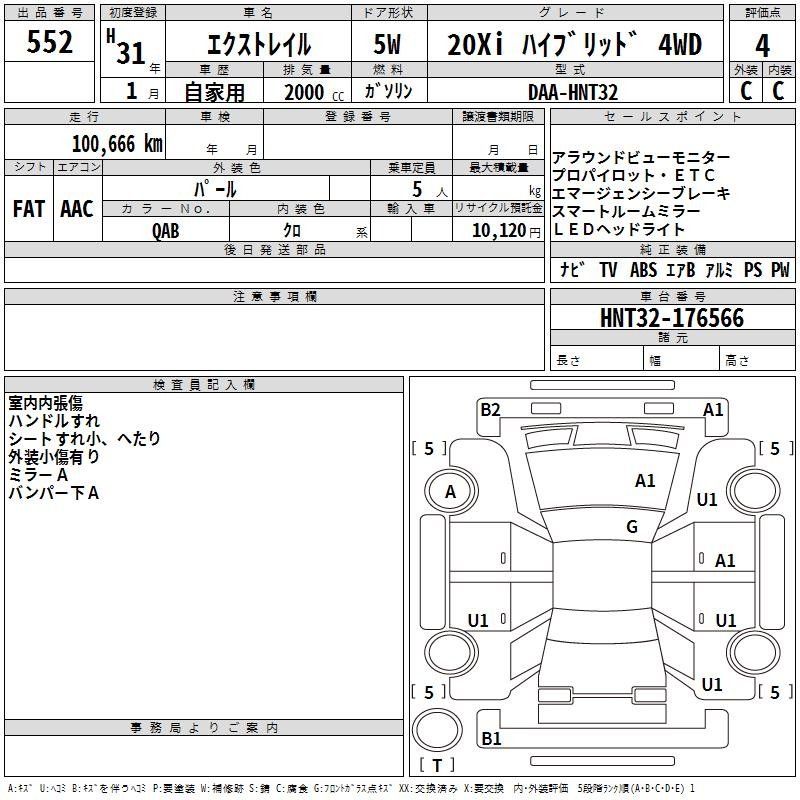Select the color number QAB field
Viewport: 800px width, 800px height.
166,230
